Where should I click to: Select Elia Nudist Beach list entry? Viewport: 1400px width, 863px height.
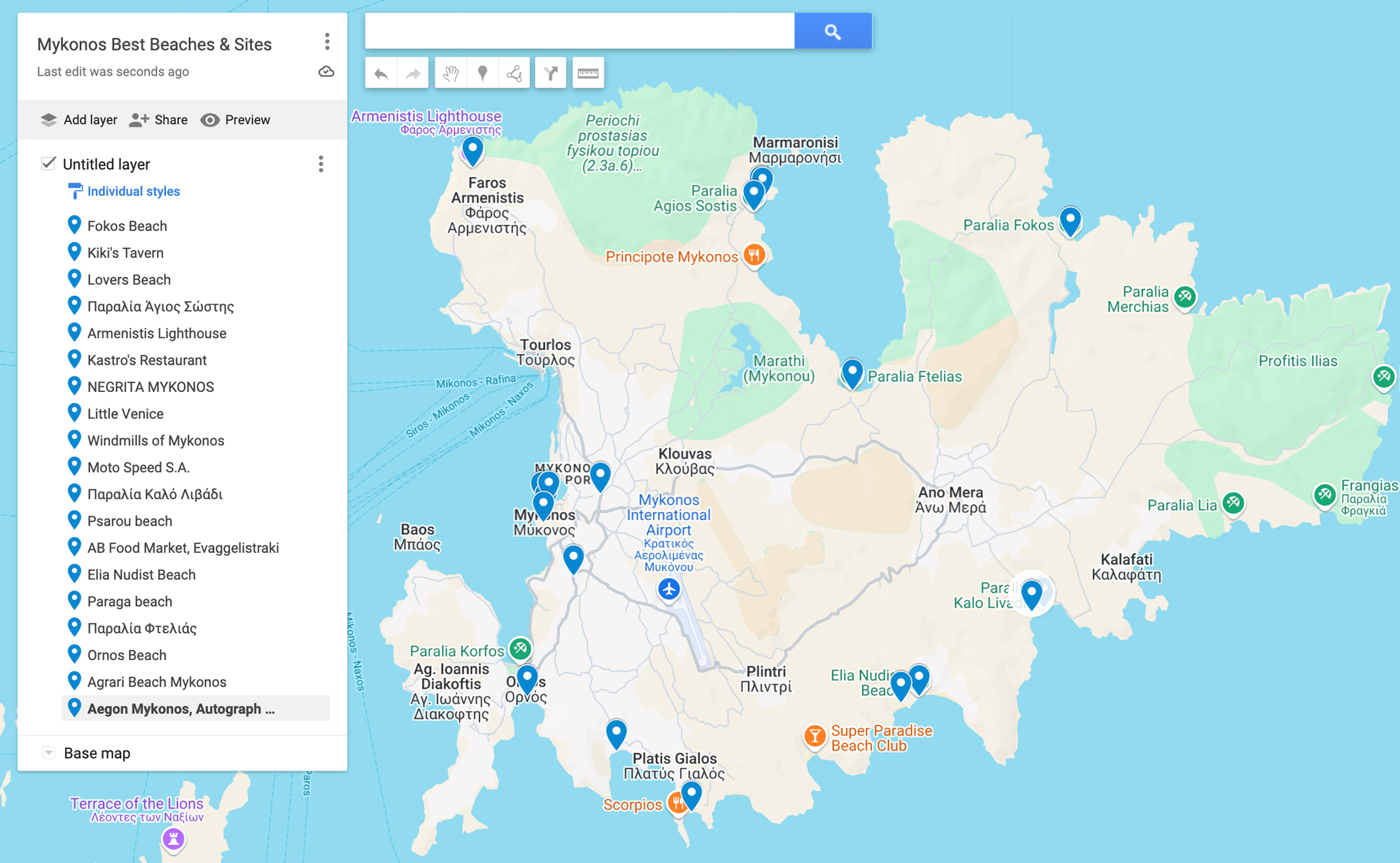(196, 575)
